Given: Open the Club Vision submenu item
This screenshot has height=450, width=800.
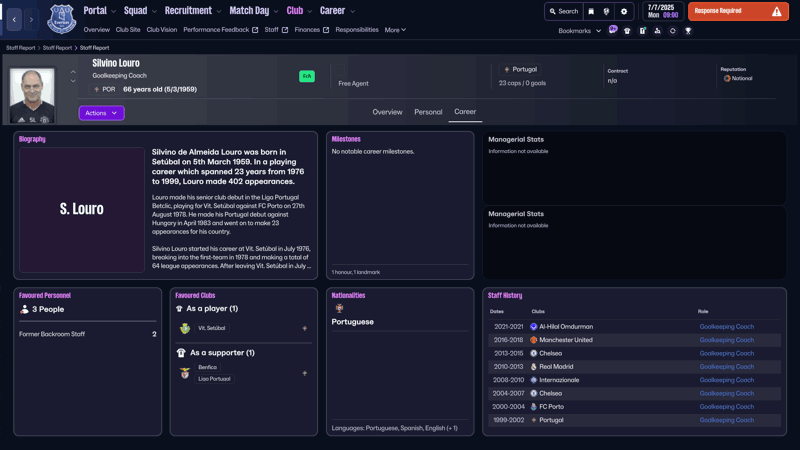Looking at the screenshot, I should click(162, 30).
